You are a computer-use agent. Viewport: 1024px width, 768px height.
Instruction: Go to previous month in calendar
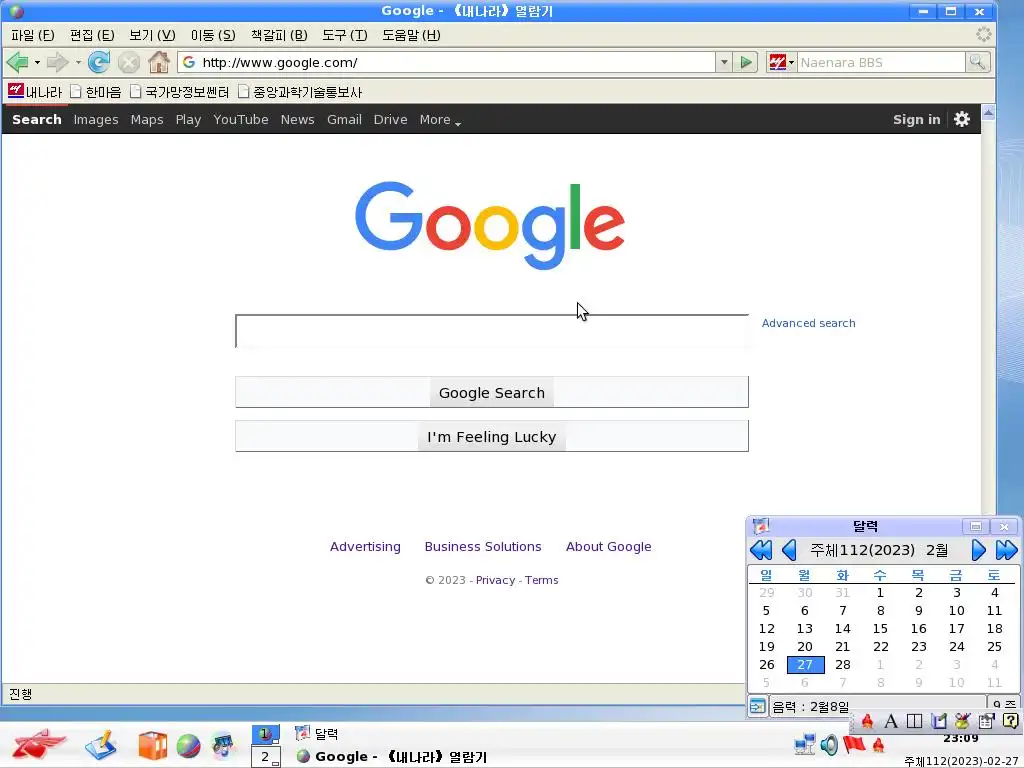tap(789, 550)
